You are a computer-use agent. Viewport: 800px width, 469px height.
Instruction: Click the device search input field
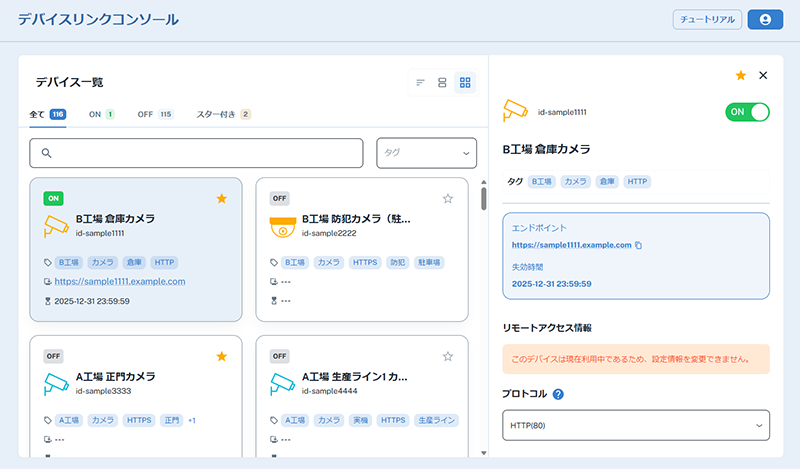[x=196, y=153]
